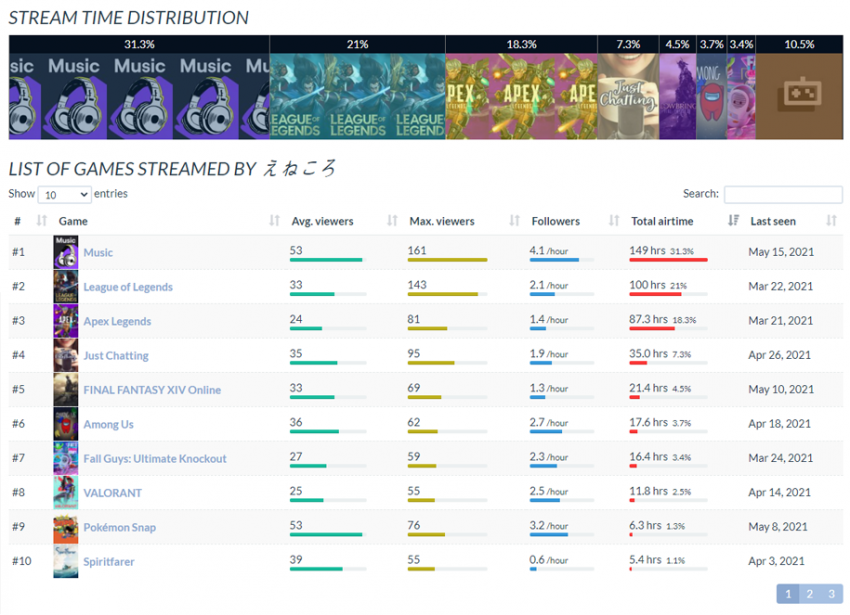Open the League of Legends cover thumbnail in the table
This screenshot has width=850, height=615.
click(66, 286)
